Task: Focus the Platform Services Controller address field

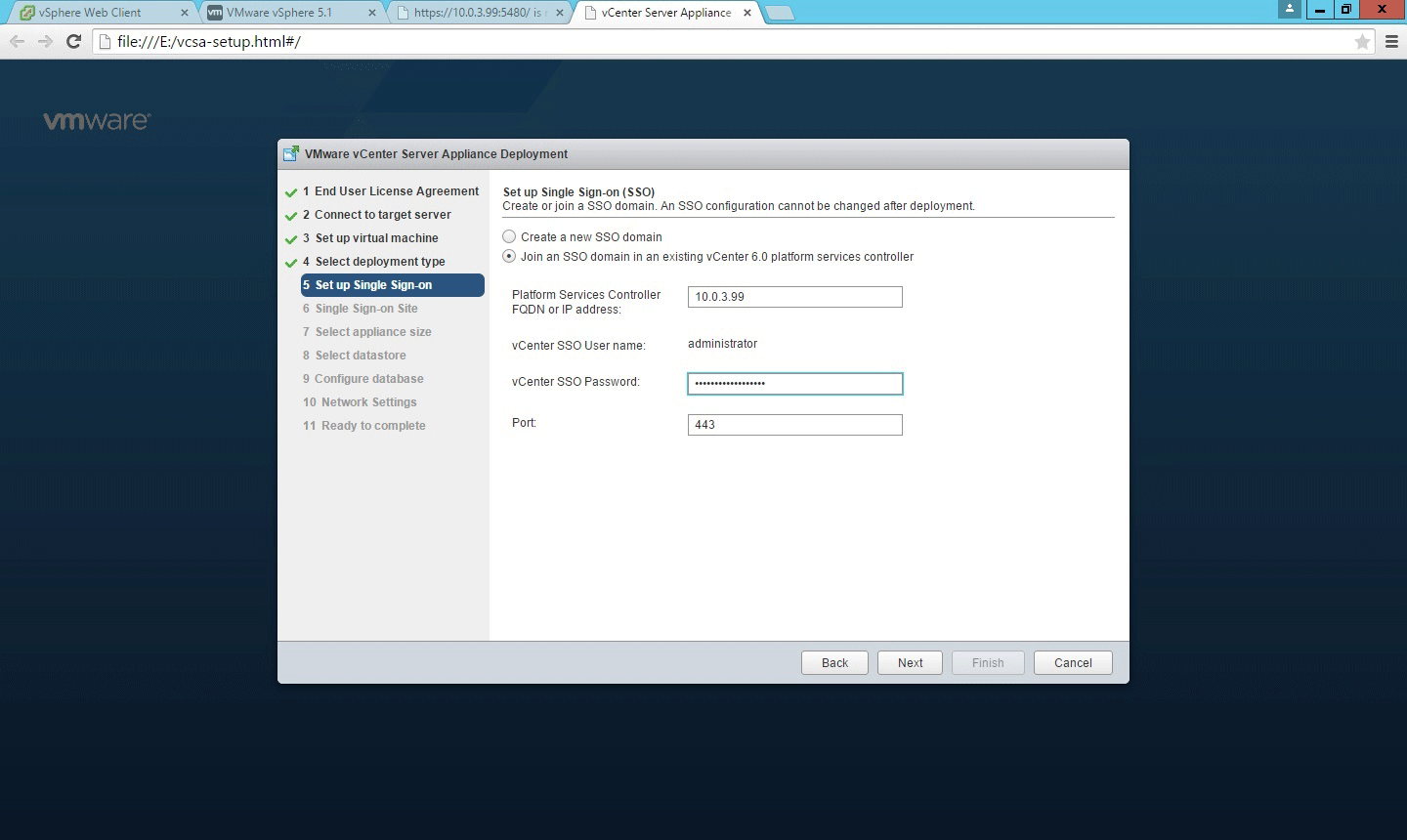Action: click(x=795, y=297)
